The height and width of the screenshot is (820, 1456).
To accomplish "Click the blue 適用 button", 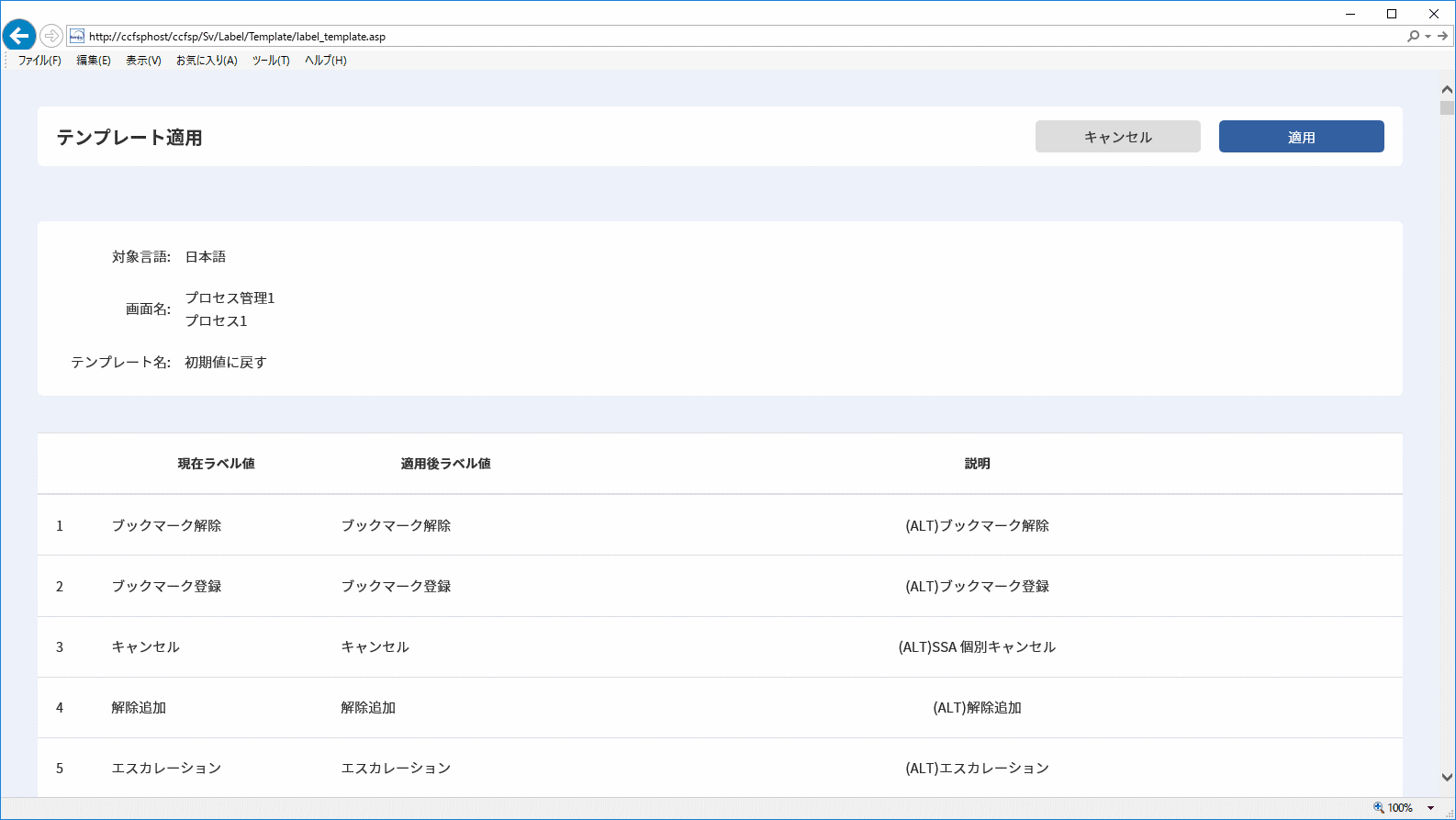I will 1302,137.
